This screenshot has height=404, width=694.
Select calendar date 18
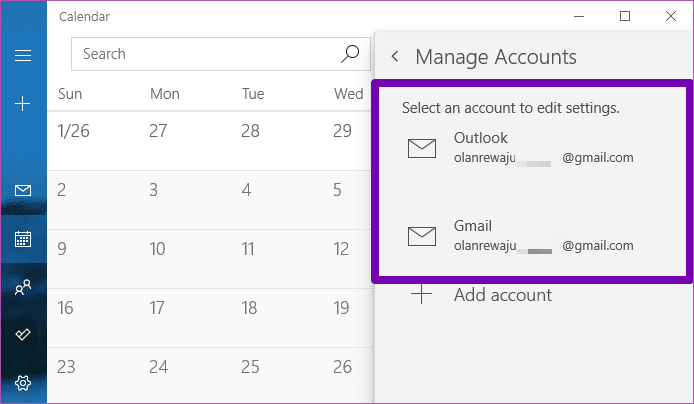pyautogui.click(x=249, y=308)
